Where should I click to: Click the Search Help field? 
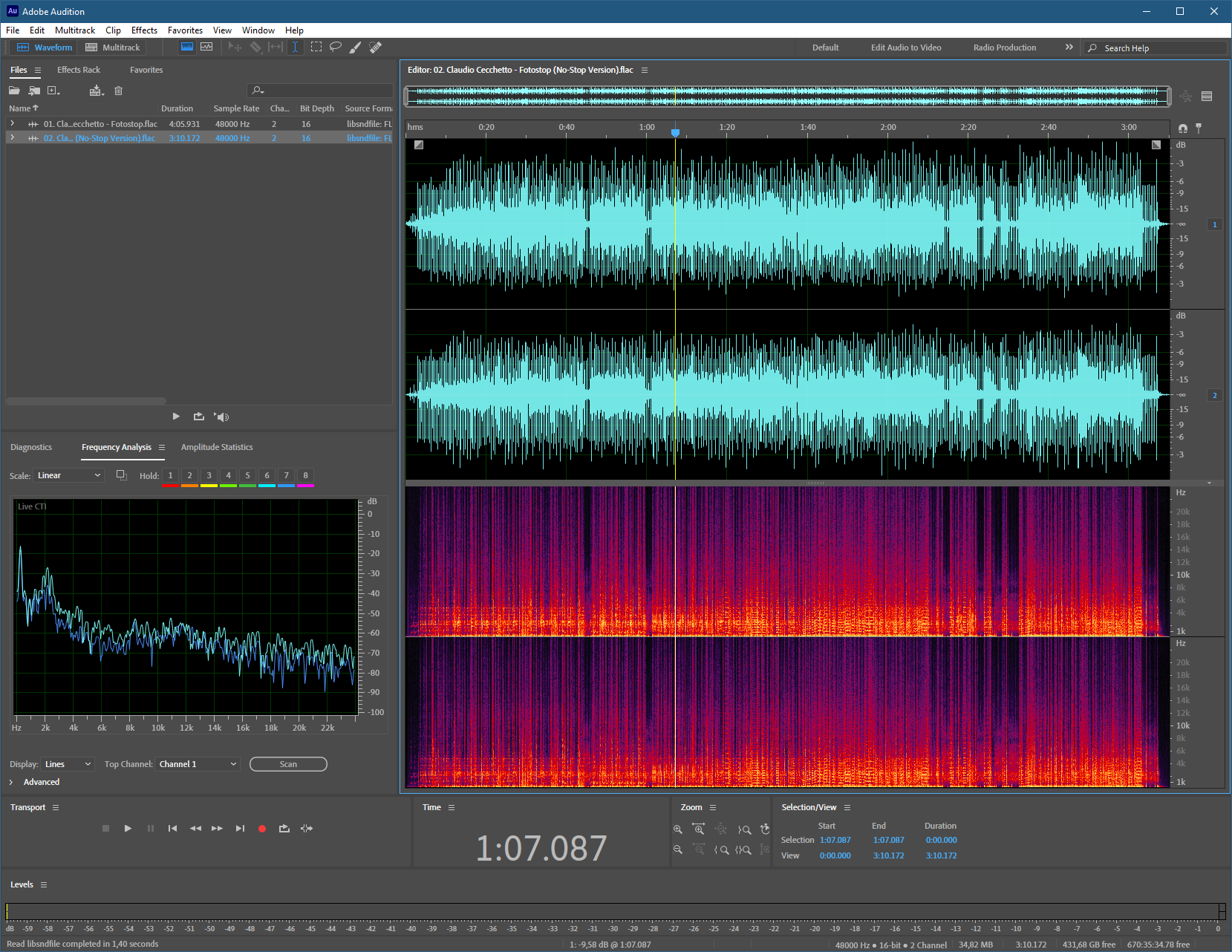pos(1154,48)
